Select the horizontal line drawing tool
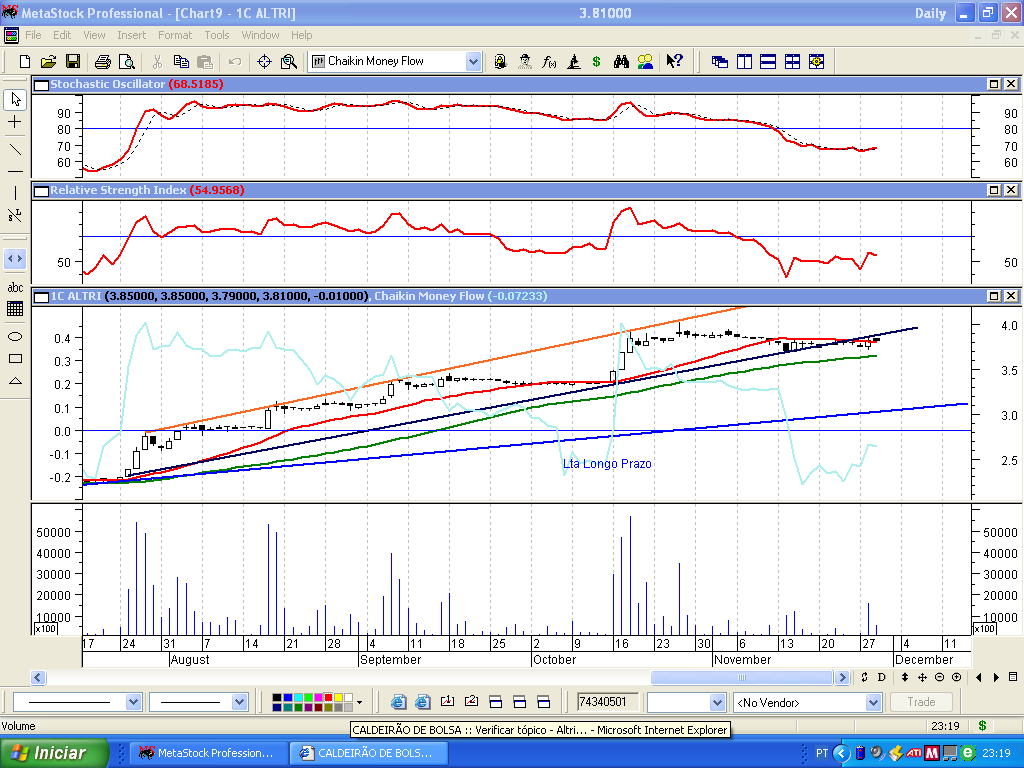 point(15,172)
